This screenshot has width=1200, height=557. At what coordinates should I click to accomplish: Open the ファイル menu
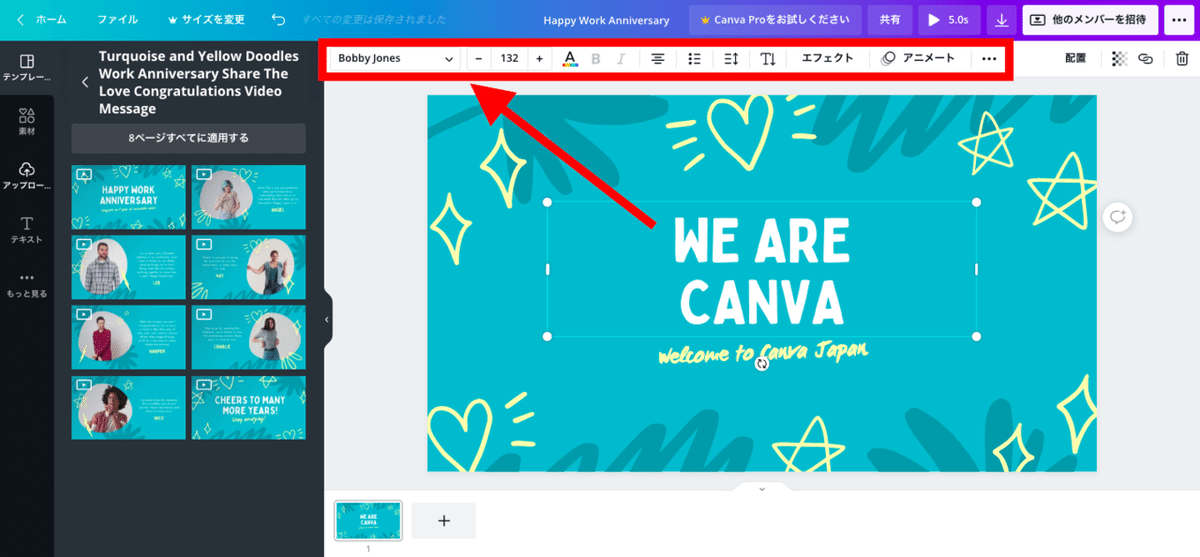pyautogui.click(x=118, y=20)
